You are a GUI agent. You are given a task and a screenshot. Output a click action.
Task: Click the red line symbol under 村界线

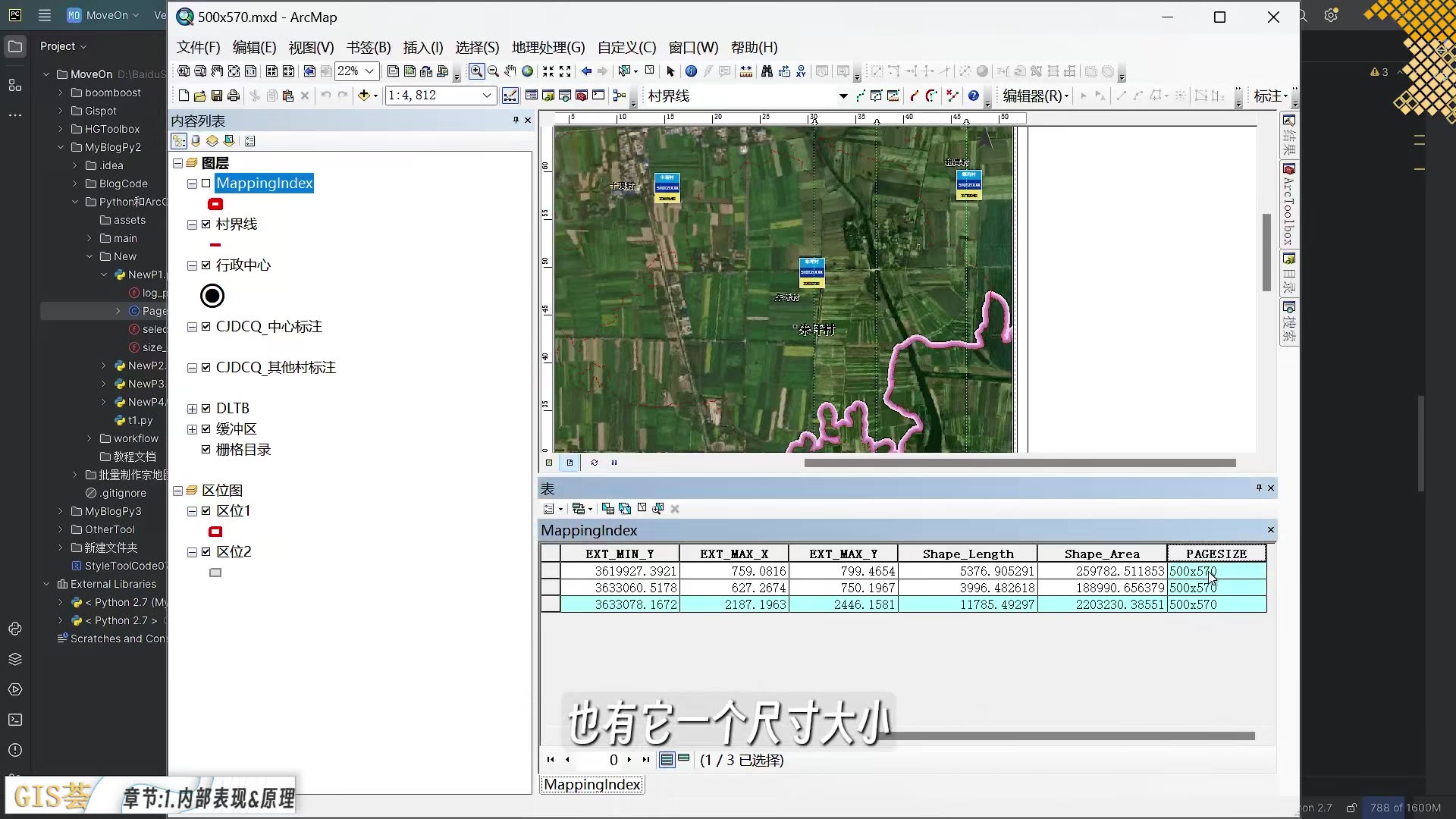tap(215, 244)
